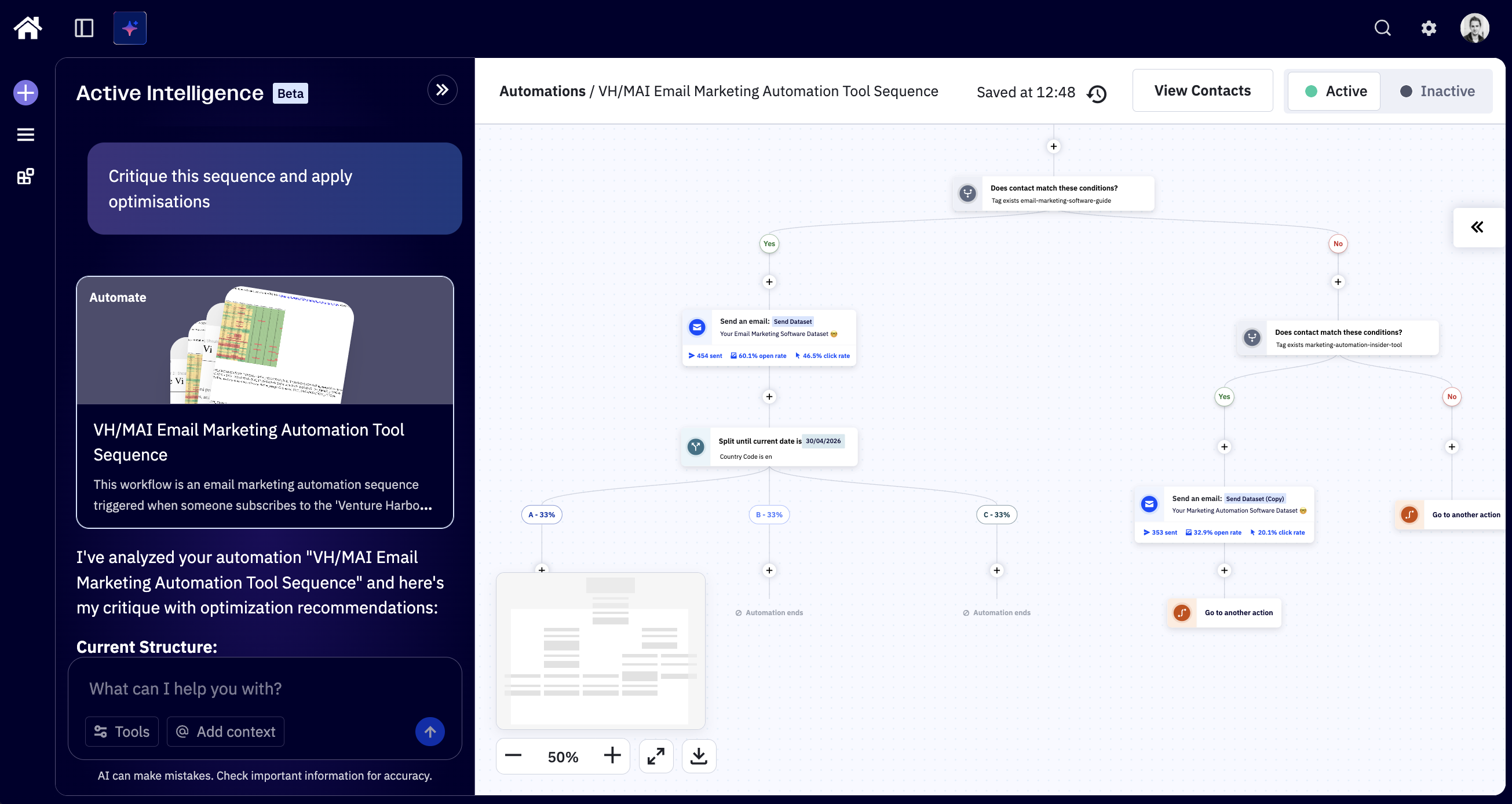Toggle the sidebar layout panel icon
The width and height of the screenshot is (1512, 804).
tap(84, 28)
